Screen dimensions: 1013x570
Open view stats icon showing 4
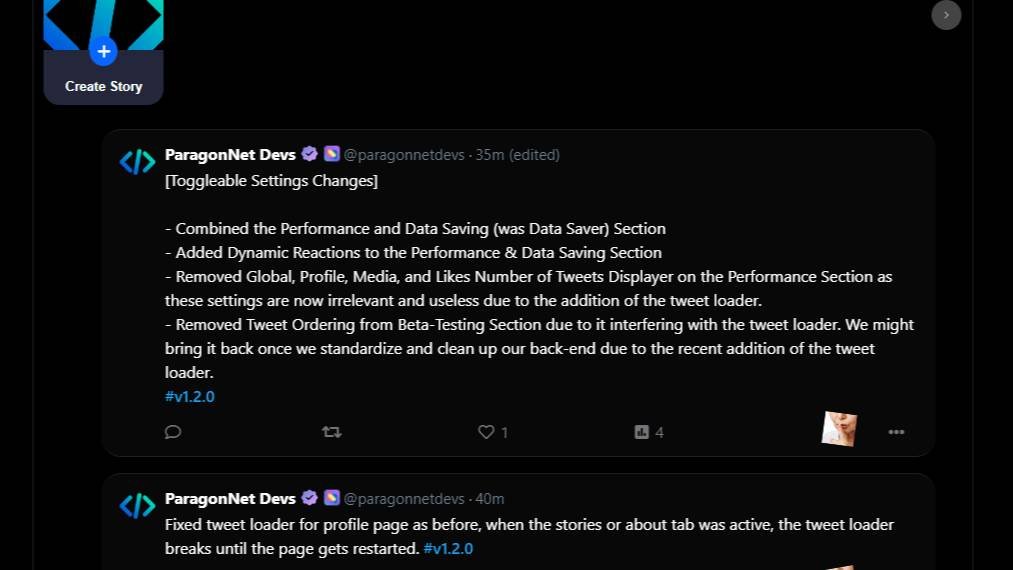(642, 432)
